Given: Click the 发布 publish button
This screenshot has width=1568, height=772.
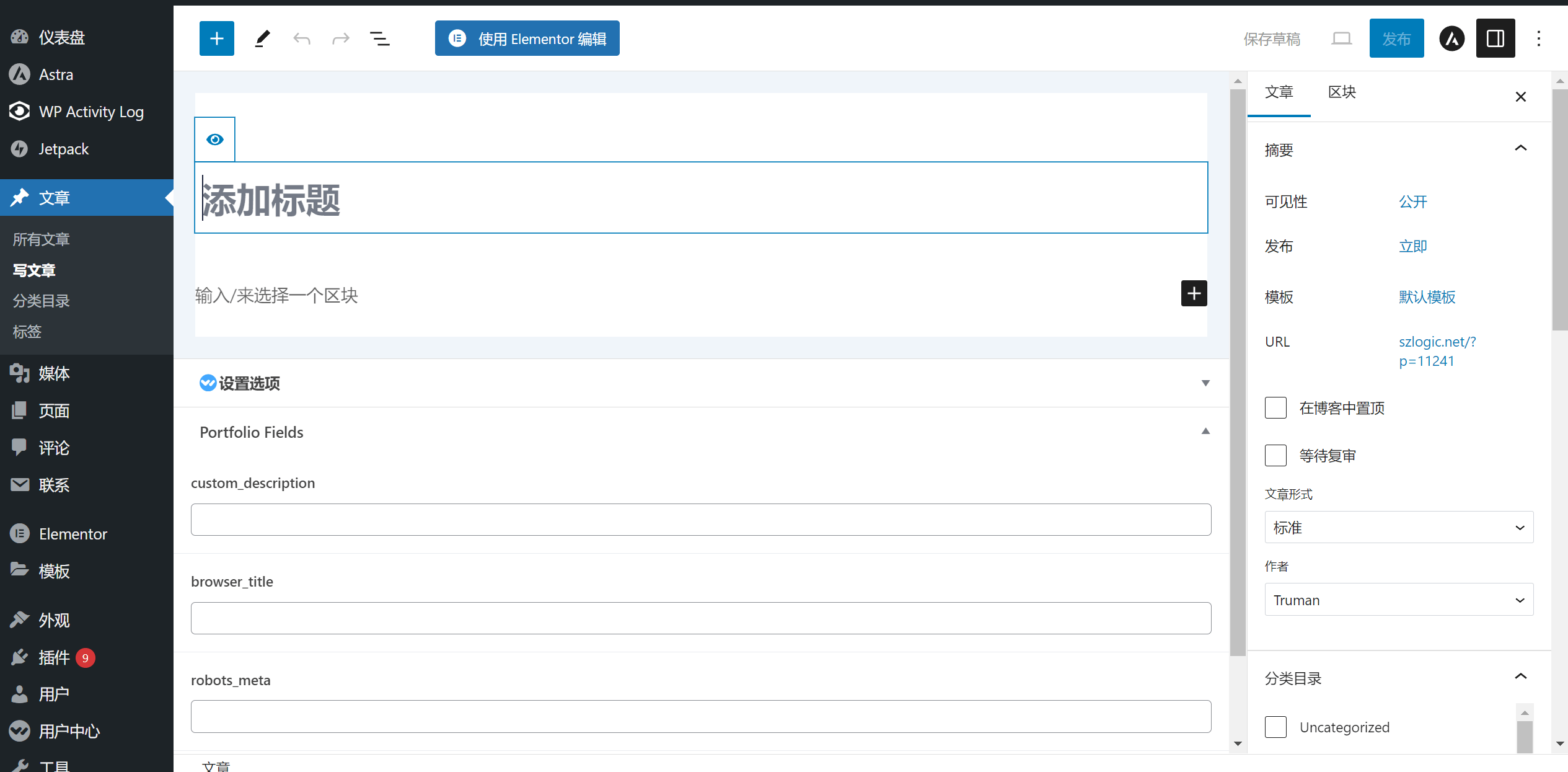Looking at the screenshot, I should pos(1396,38).
